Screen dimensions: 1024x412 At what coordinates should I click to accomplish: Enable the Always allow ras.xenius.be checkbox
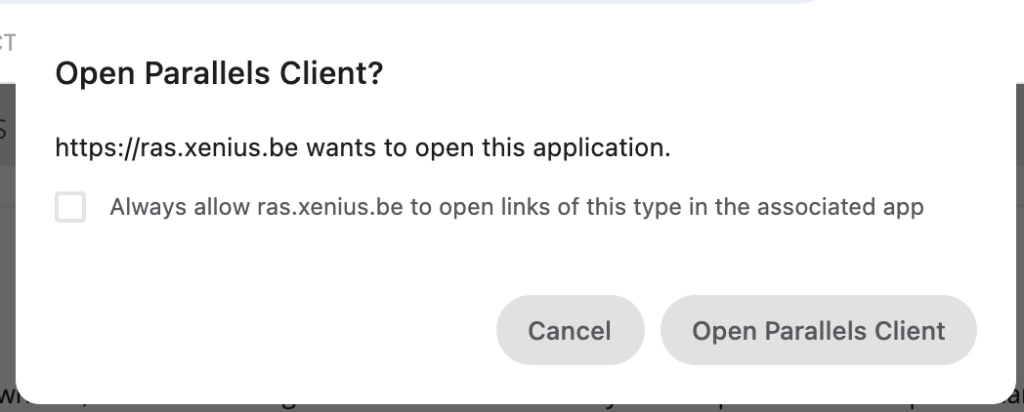coord(70,208)
